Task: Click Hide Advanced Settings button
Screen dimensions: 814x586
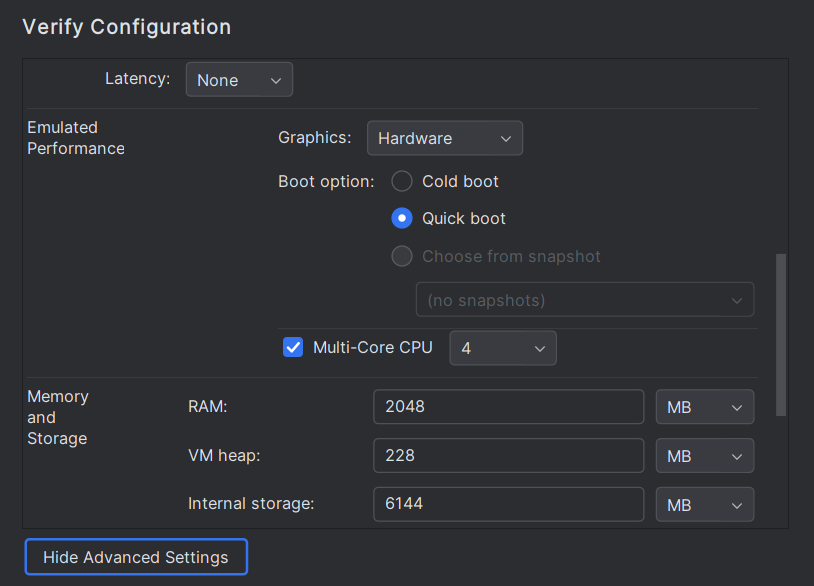Action: (x=136, y=557)
